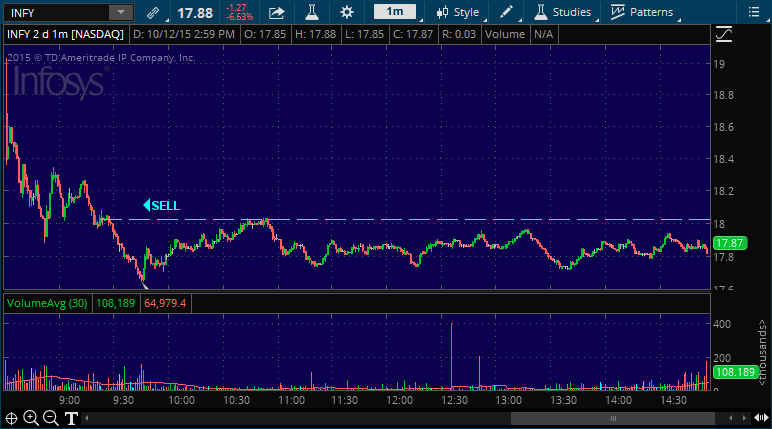Click the L: 17.85 low value
This screenshot has width=772, height=429.
[365, 34]
